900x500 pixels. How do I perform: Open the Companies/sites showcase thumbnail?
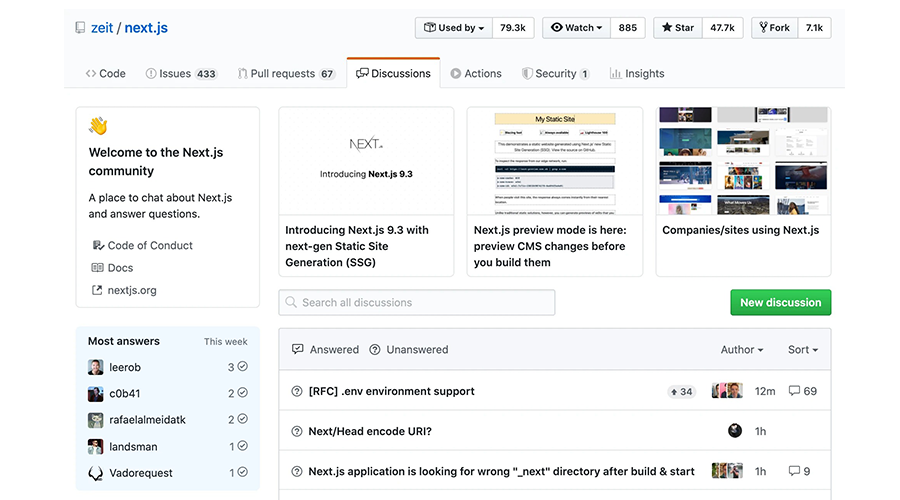tap(743, 161)
